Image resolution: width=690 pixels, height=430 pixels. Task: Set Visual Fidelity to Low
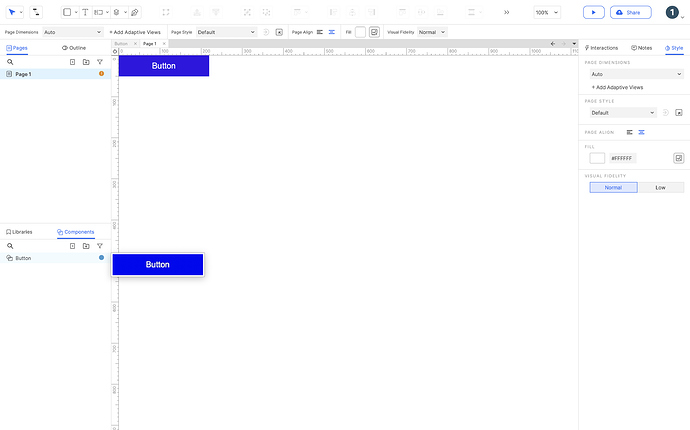661,187
